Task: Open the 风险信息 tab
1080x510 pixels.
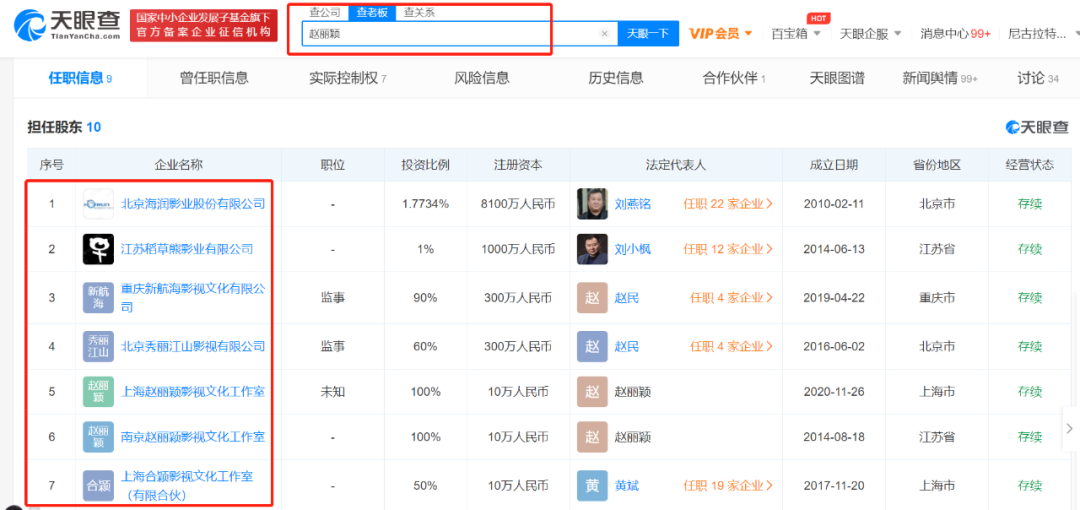Action: 481,78
